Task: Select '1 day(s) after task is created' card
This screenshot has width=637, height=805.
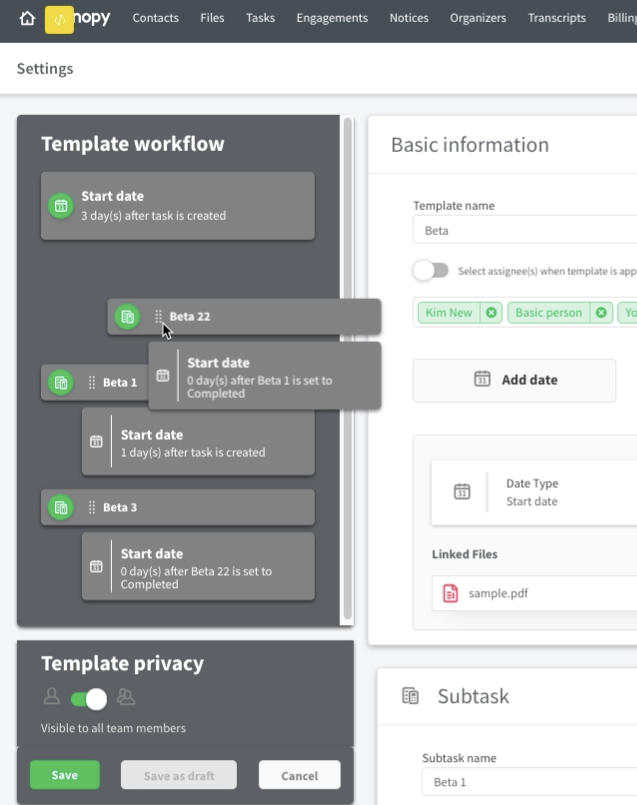Action: (x=198, y=442)
